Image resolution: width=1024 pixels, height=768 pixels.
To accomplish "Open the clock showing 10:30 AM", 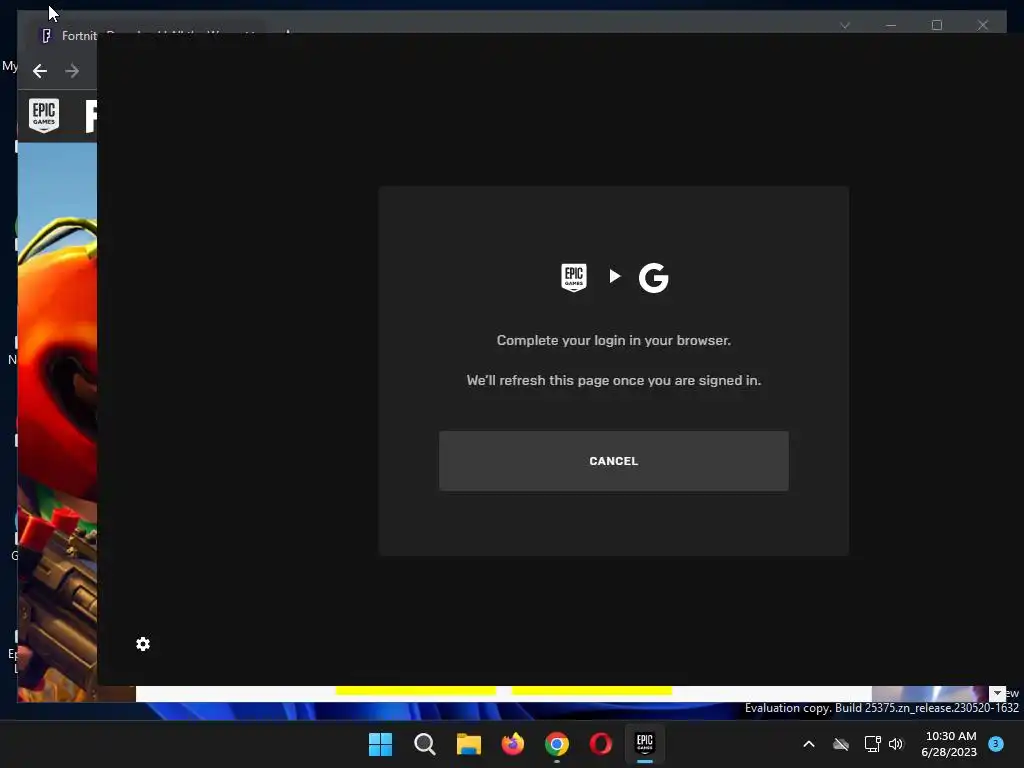I will 950,744.
